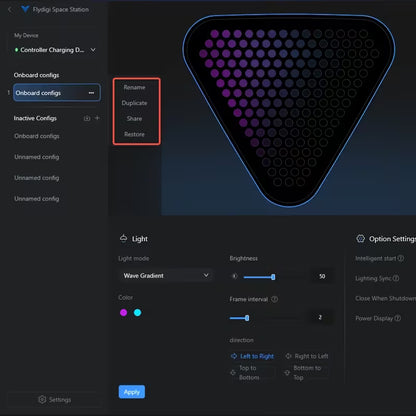Open Settings at the sidebar bottom

[55, 399]
